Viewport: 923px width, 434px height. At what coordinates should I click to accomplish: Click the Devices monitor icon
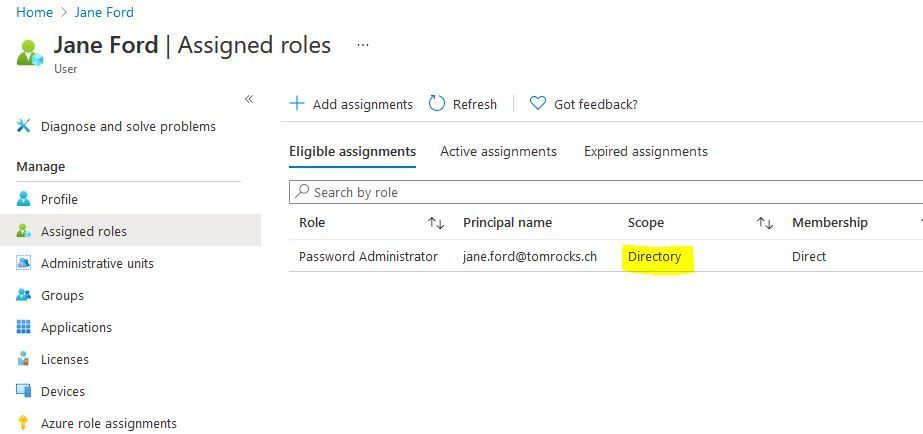(x=24, y=391)
